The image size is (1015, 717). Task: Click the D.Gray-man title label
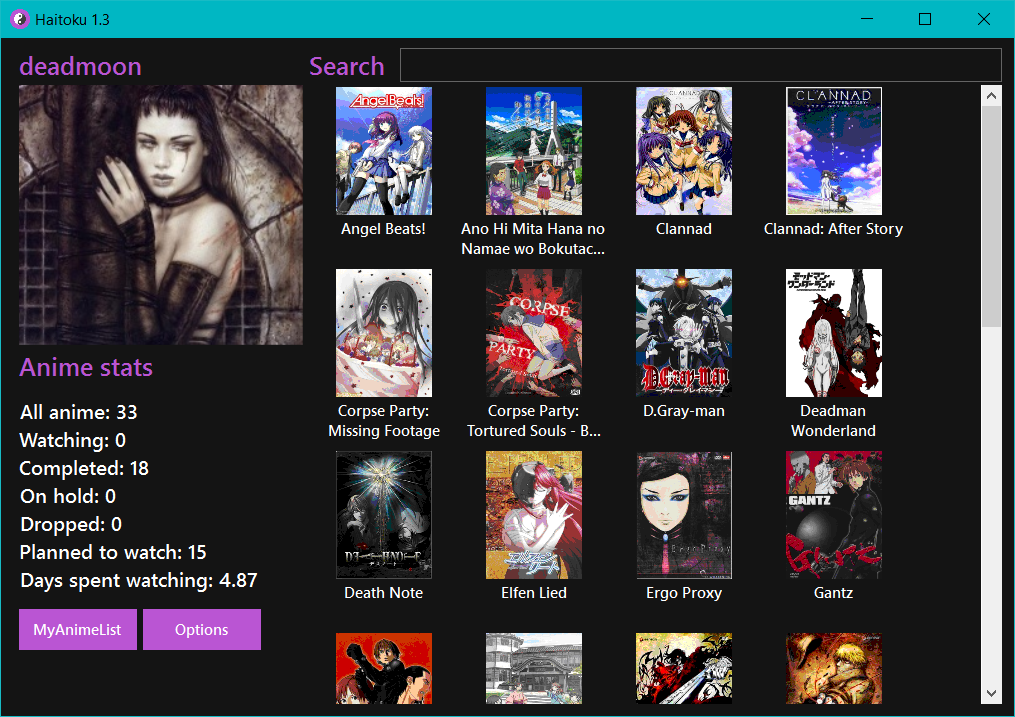click(684, 411)
